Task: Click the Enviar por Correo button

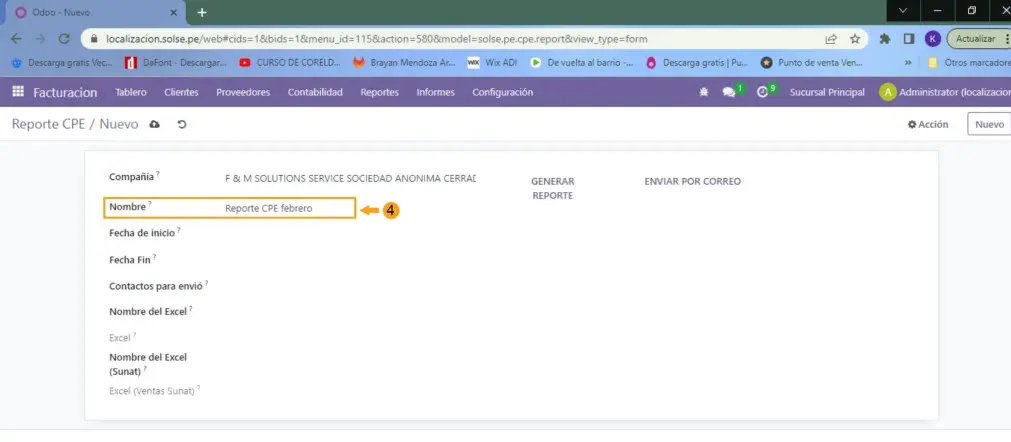Action: point(692,181)
